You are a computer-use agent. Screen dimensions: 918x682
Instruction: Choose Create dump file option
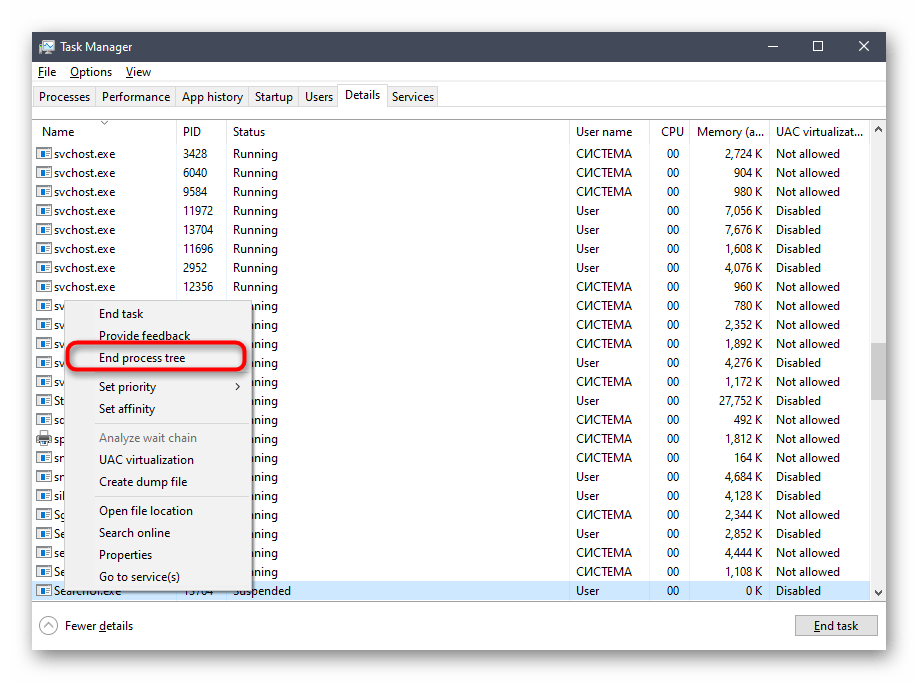[143, 482]
